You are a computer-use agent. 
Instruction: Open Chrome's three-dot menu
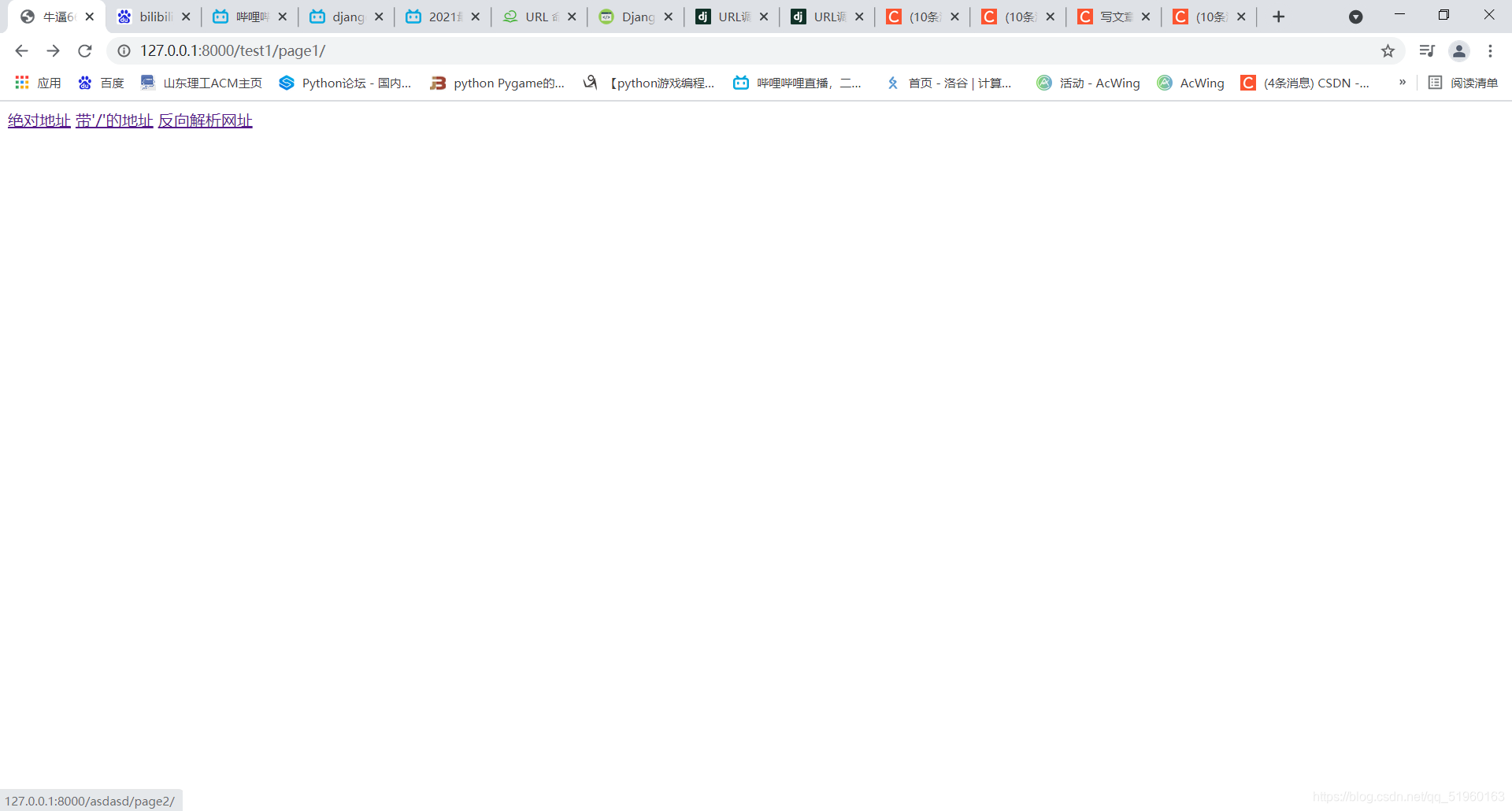coord(1490,51)
